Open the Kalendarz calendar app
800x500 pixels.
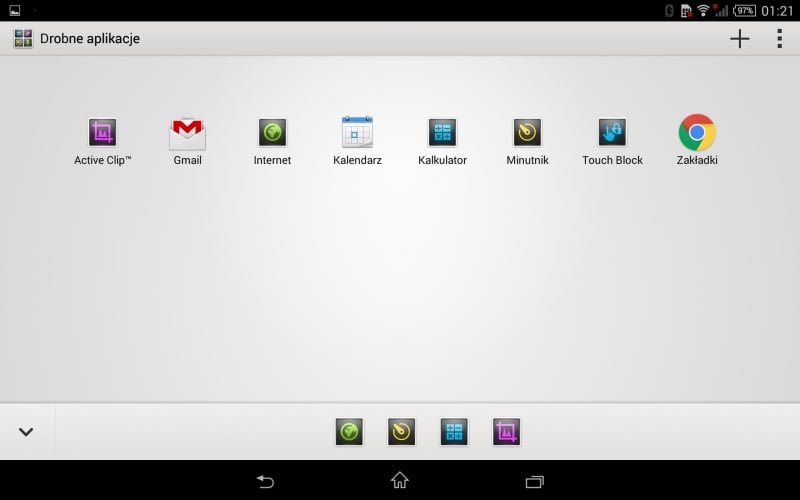(x=357, y=140)
